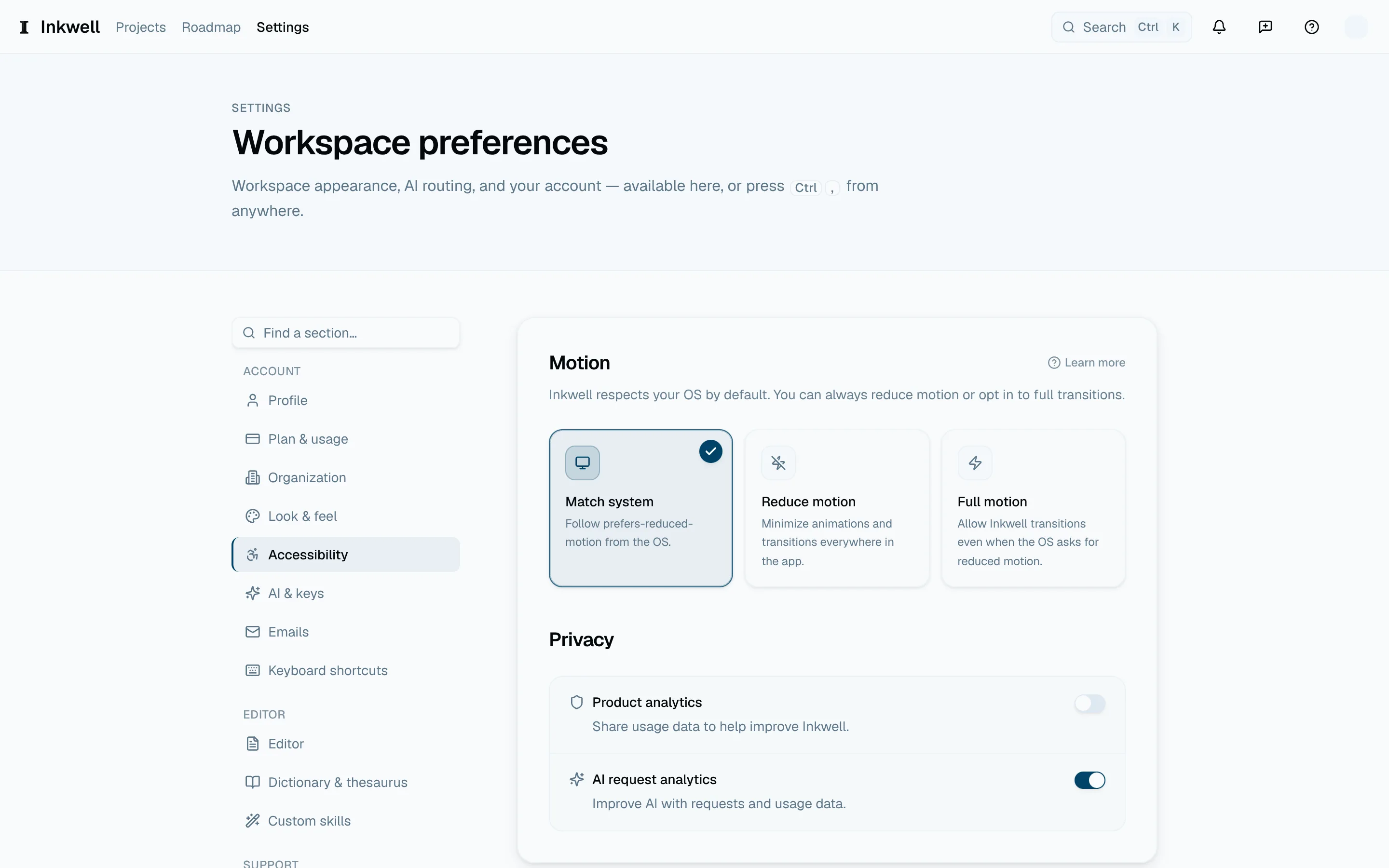Focus the Find a section field
The height and width of the screenshot is (868, 1389).
(x=346, y=333)
